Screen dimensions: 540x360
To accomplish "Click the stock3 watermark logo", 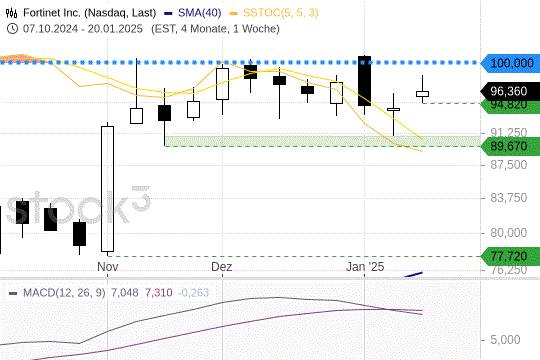I will (79, 205).
